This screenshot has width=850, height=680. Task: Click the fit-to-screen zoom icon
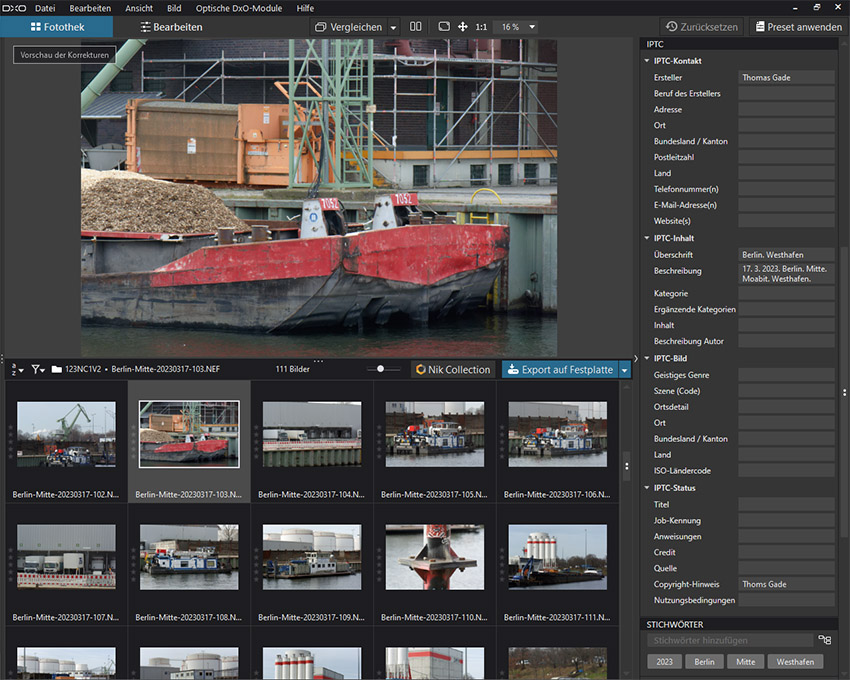point(444,27)
